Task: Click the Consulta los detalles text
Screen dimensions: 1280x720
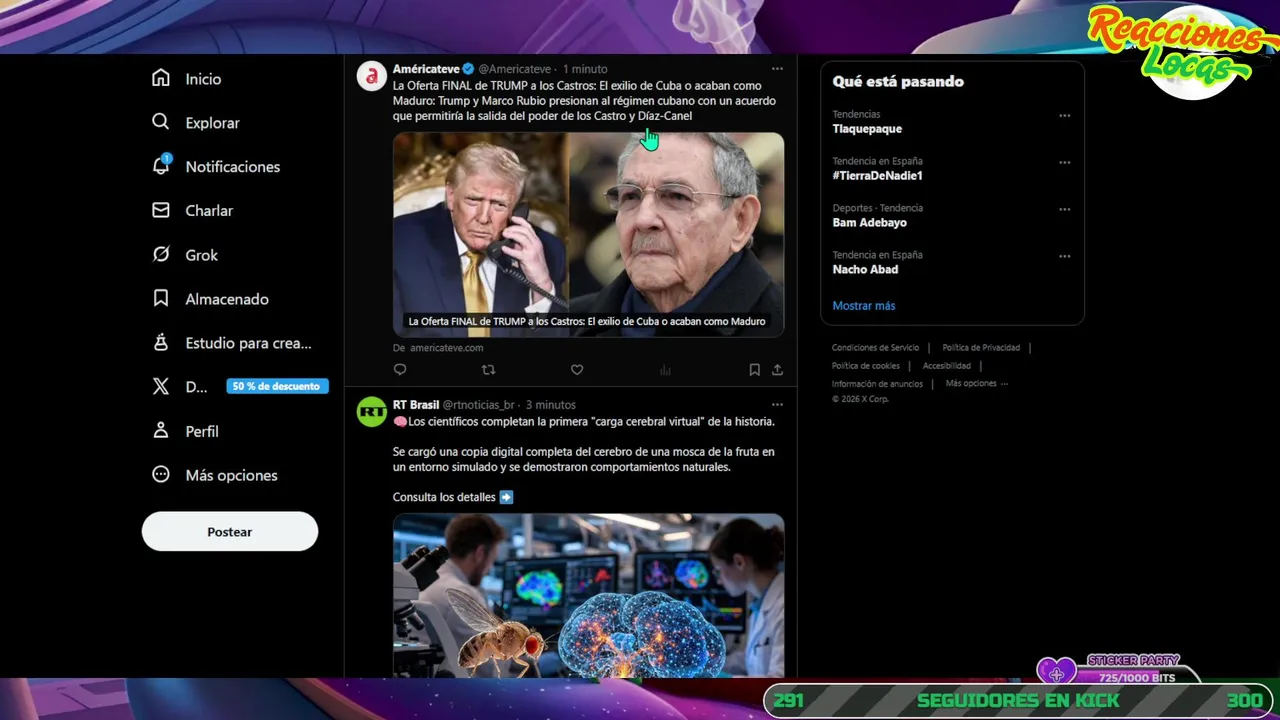Action: [445, 497]
